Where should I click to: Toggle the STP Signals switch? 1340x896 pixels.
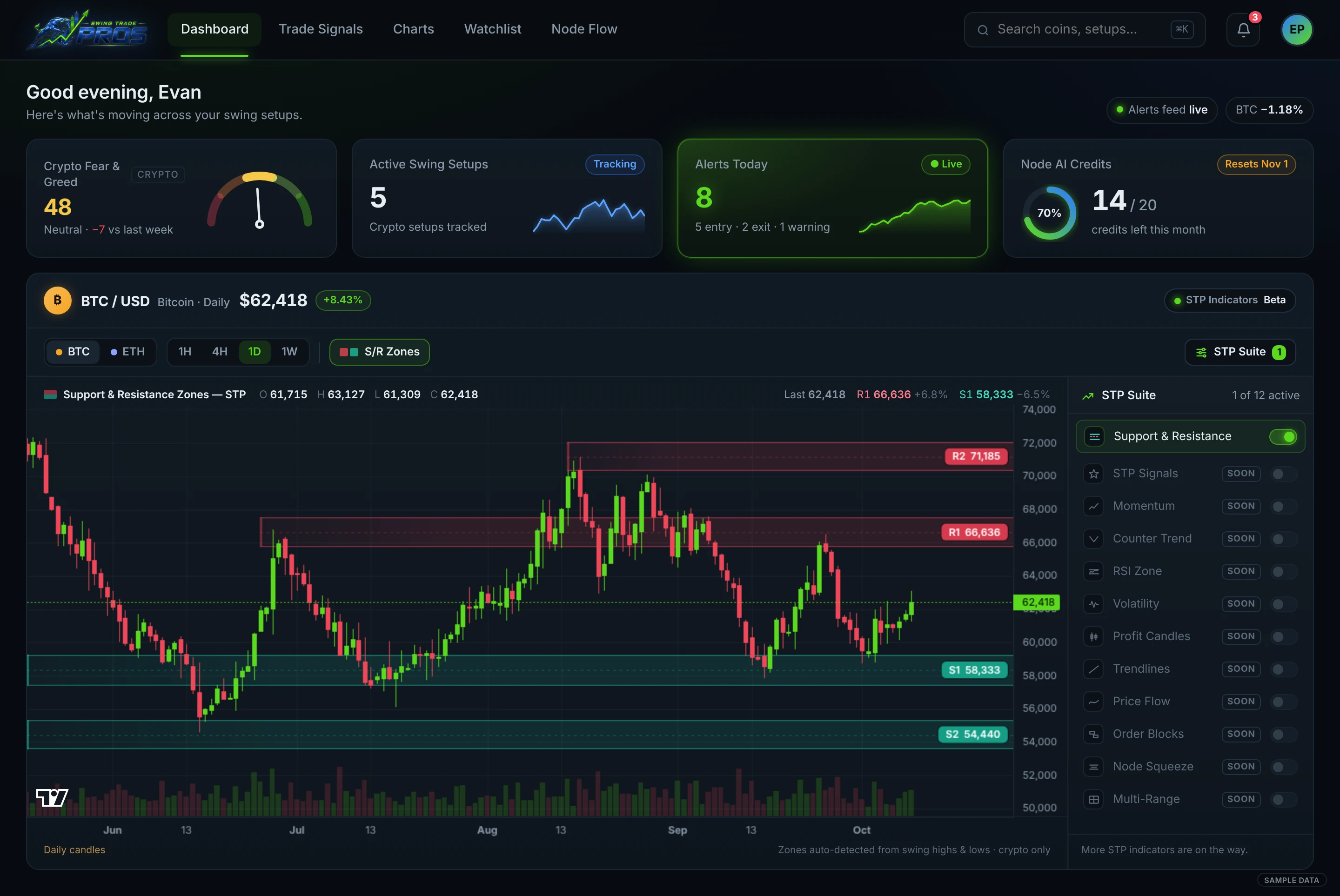[1283, 474]
